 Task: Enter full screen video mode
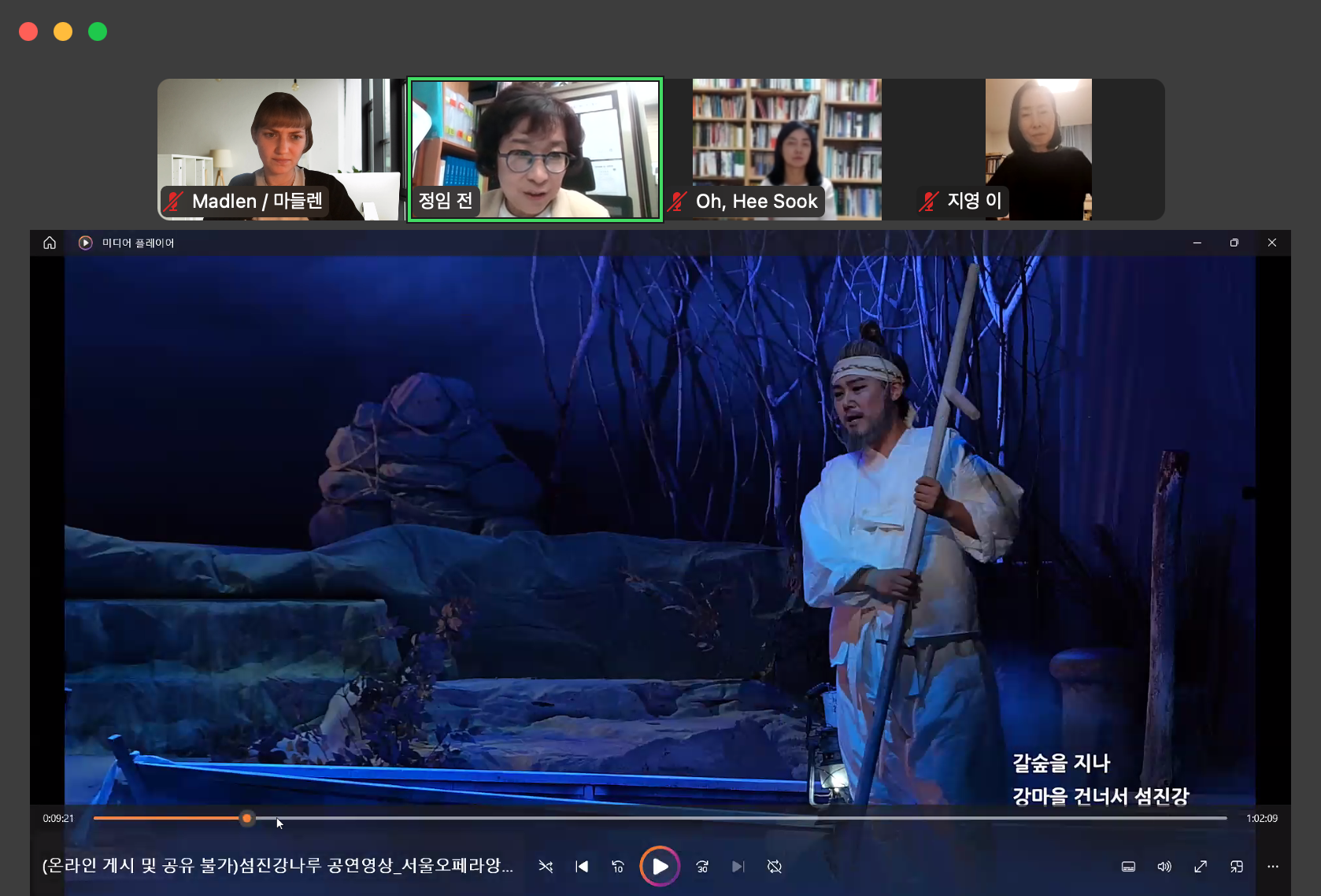pyautogui.click(x=1201, y=866)
